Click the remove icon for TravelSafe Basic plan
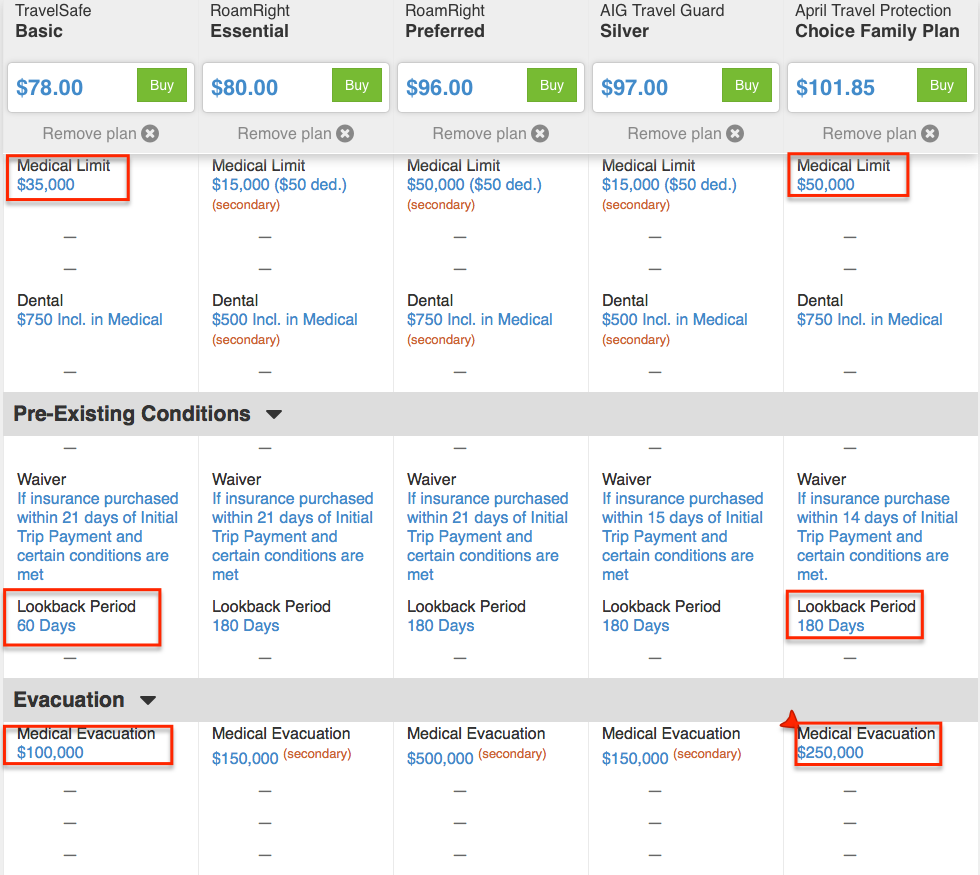This screenshot has width=980, height=875. [150, 133]
